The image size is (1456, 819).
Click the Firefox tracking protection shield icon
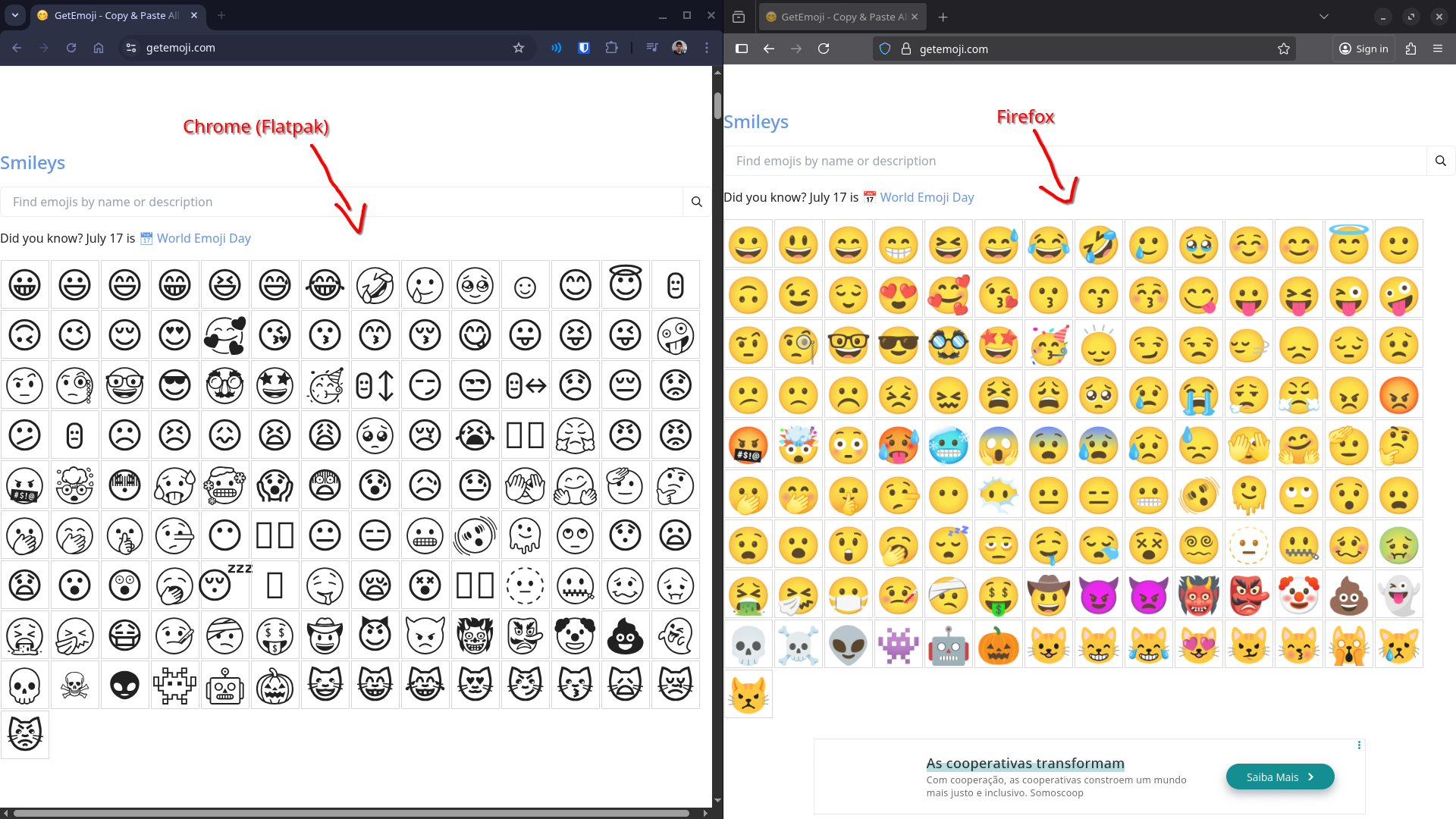885,49
